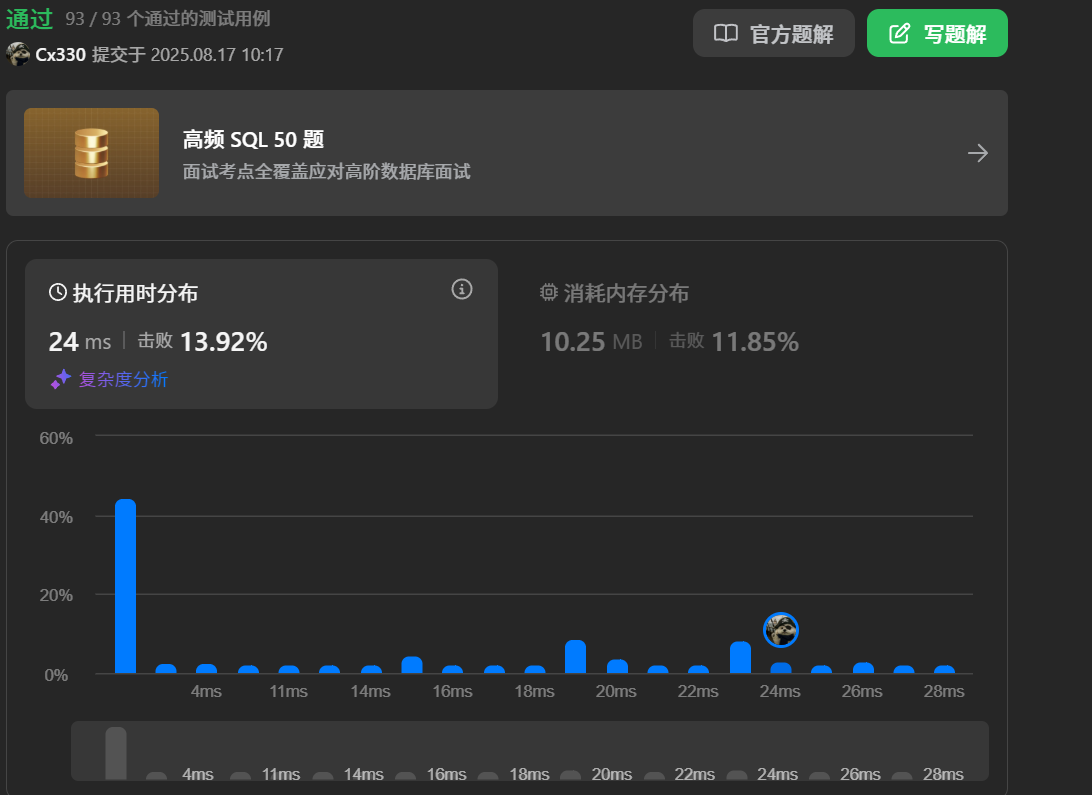Click the chart bar just left of 20ms

575,656
